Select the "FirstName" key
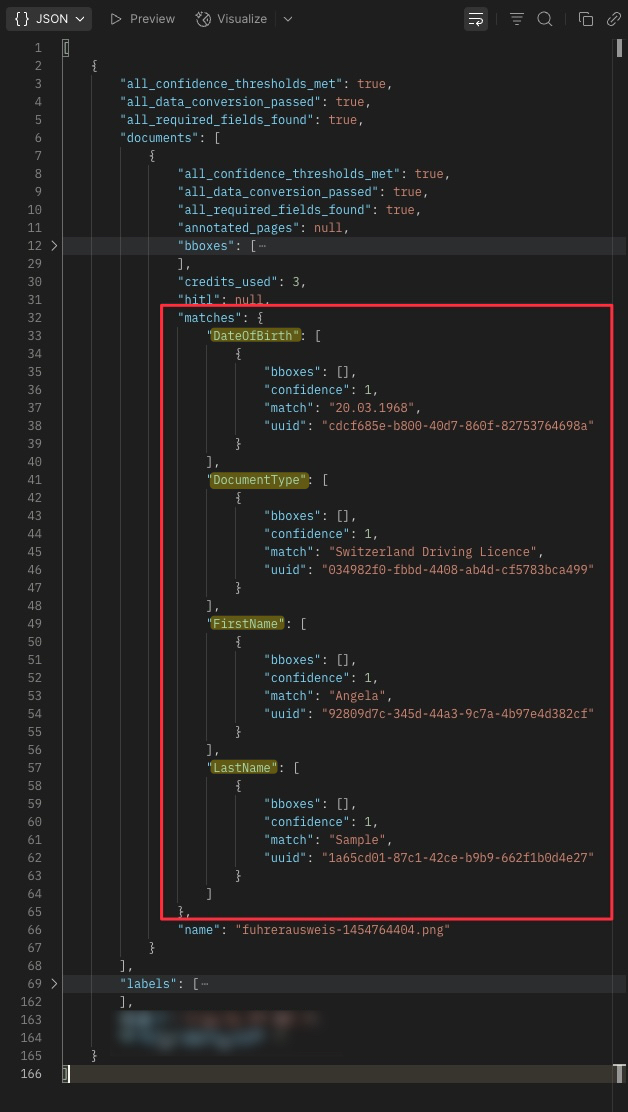This screenshot has height=1112, width=628. click(x=248, y=624)
